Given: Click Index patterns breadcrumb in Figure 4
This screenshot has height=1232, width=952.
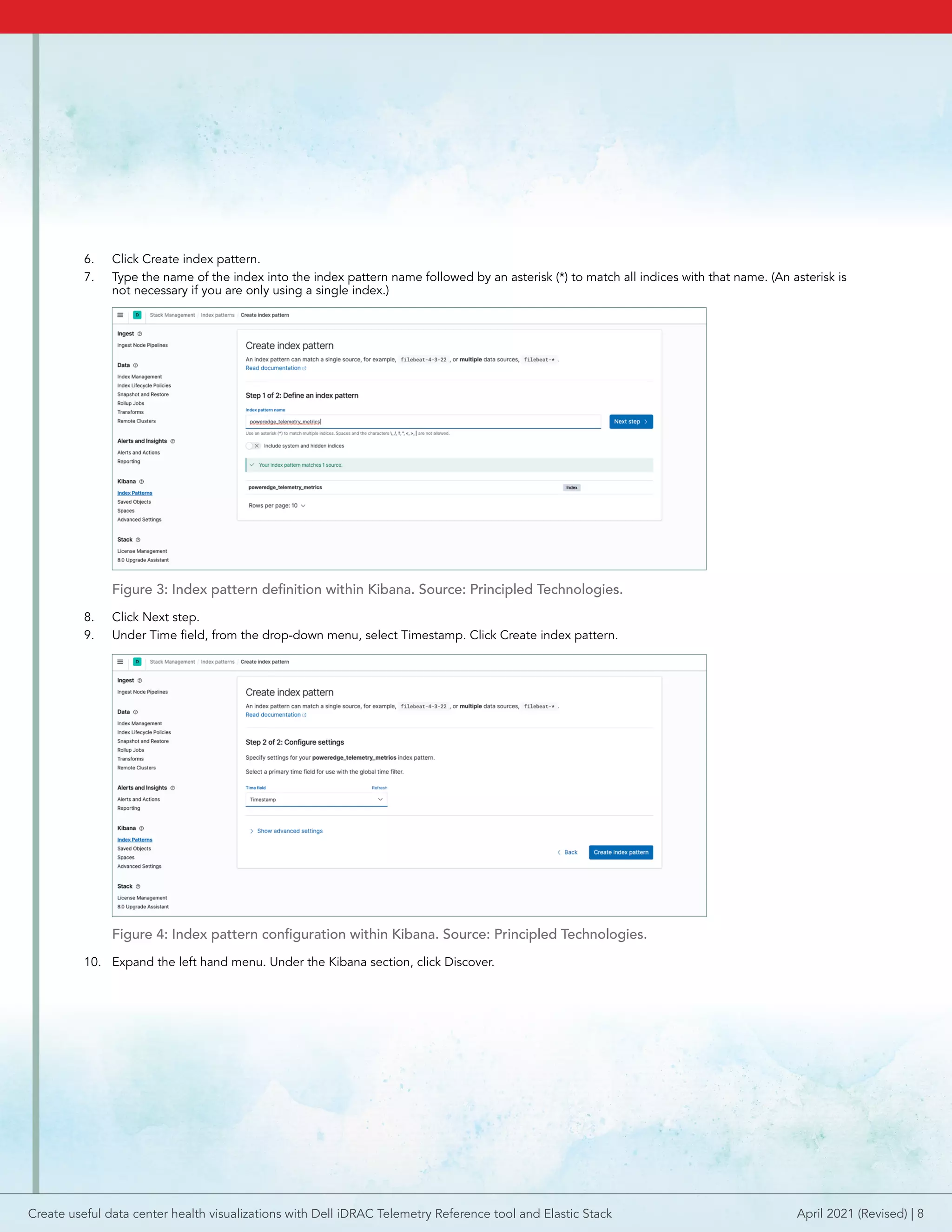Looking at the screenshot, I should click(x=218, y=662).
